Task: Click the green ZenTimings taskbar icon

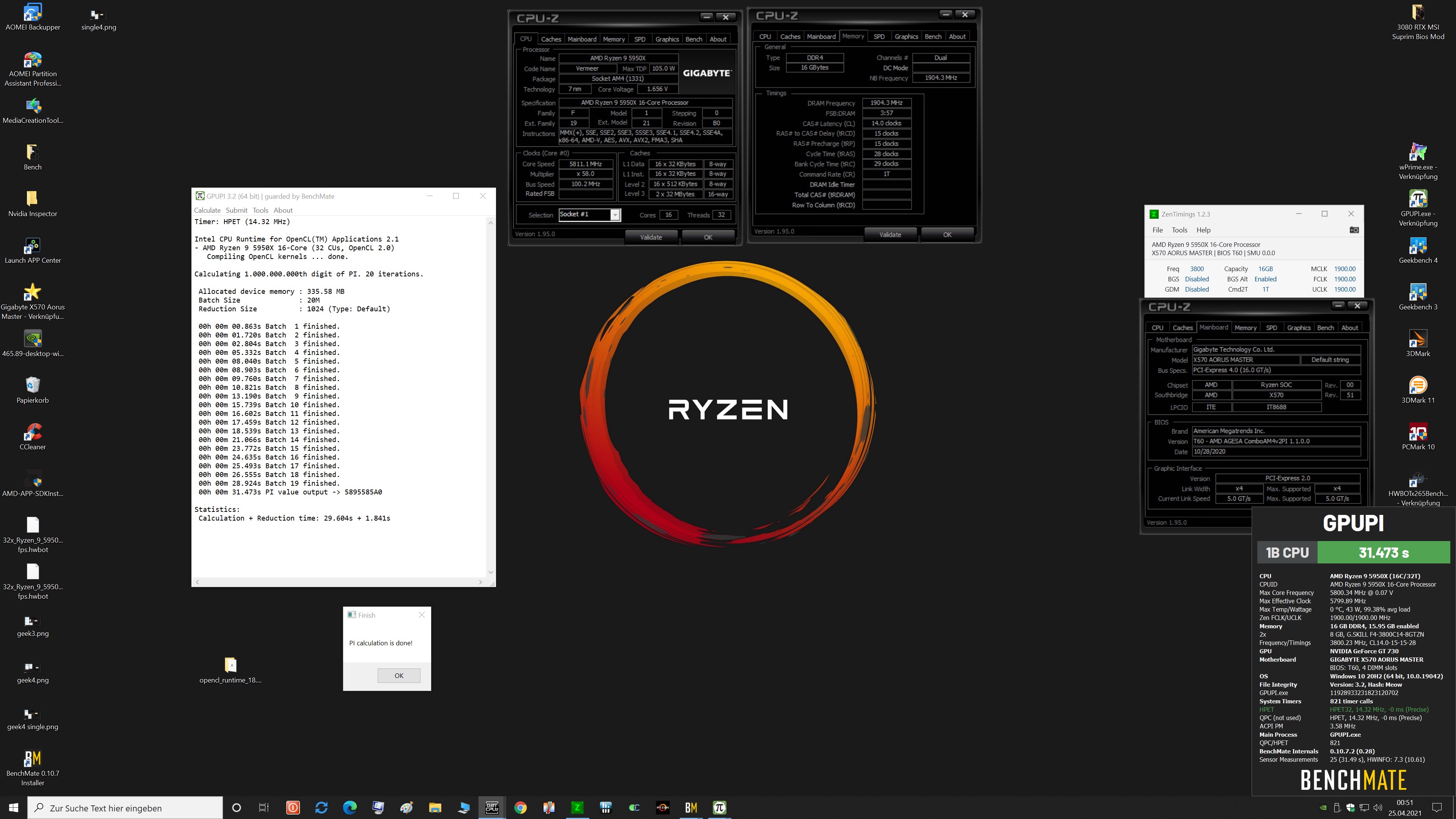Action: (x=577, y=808)
